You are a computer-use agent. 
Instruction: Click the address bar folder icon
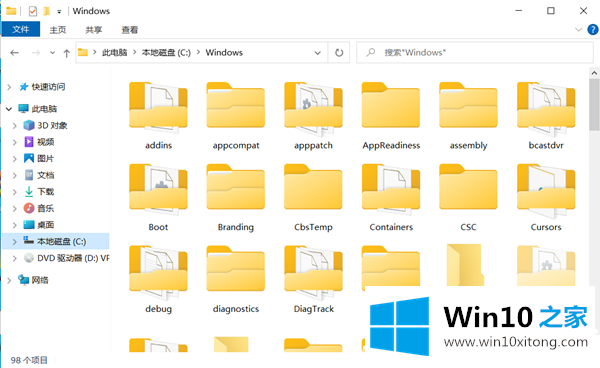tap(83, 52)
